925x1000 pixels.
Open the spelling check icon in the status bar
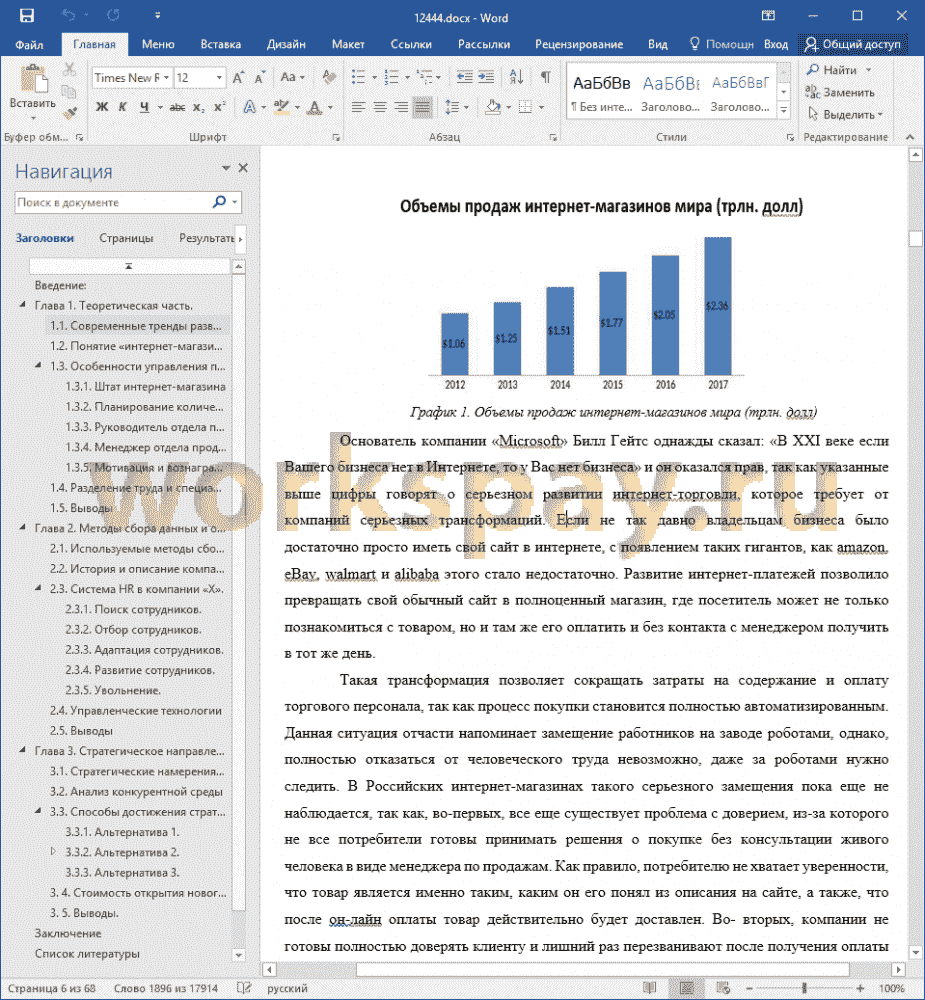tap(243, 988)
